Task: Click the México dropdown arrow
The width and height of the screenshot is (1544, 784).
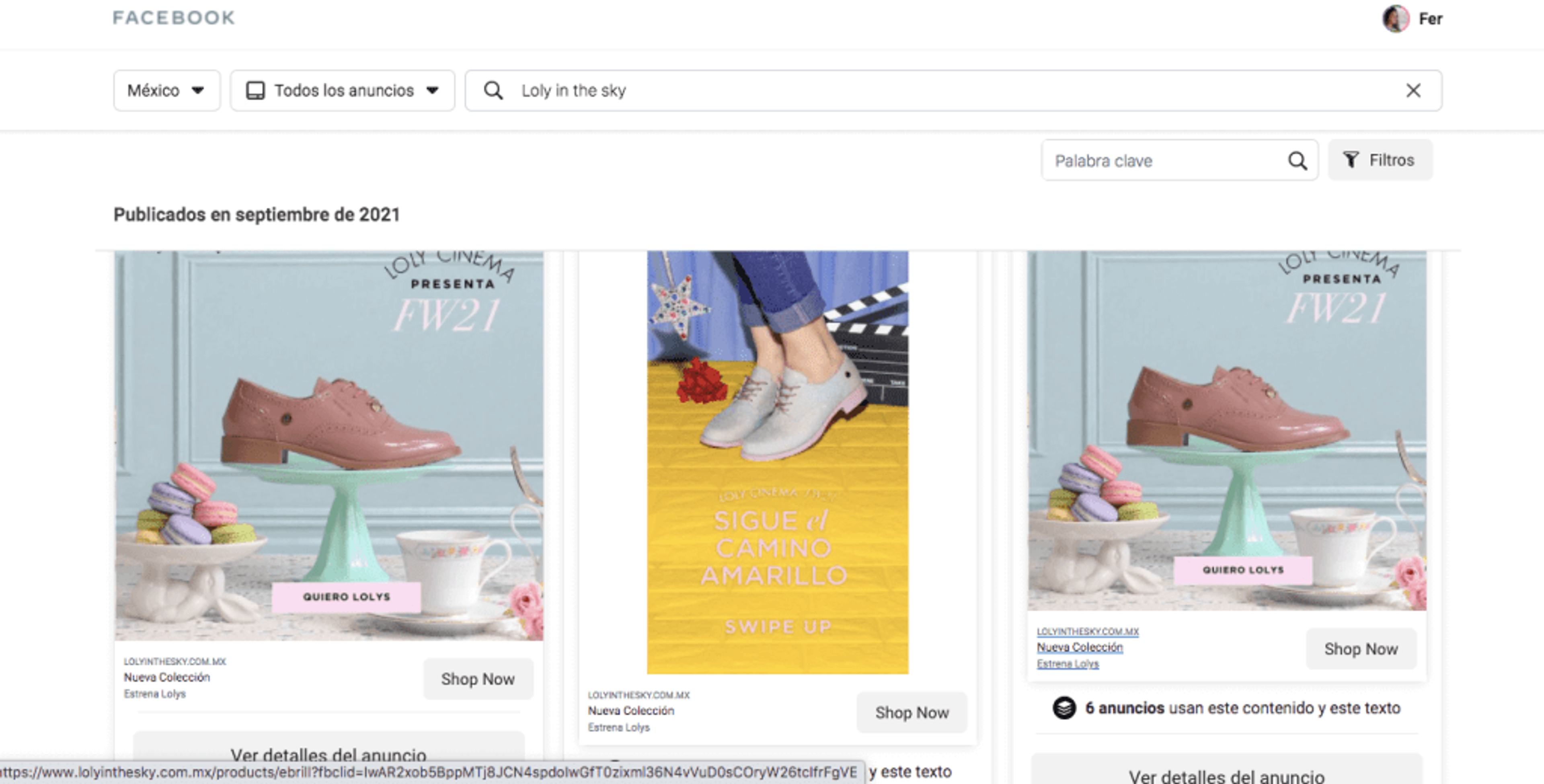Action: click(x=198, y=90)
